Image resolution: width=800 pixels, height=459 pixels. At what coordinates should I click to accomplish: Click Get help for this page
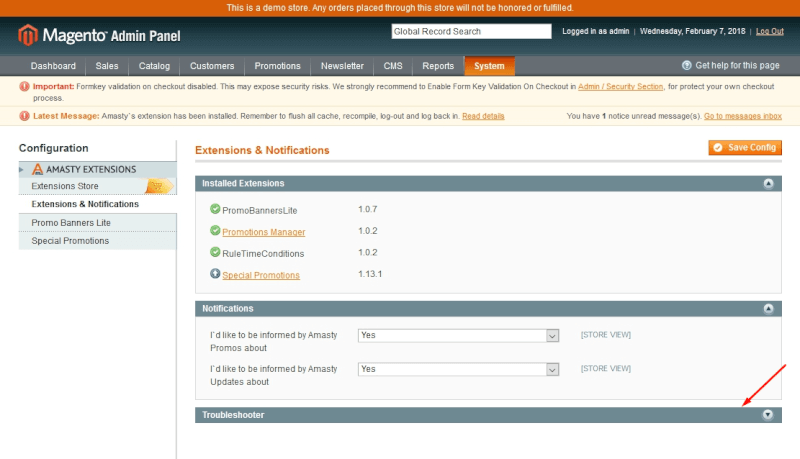[737, 65]
